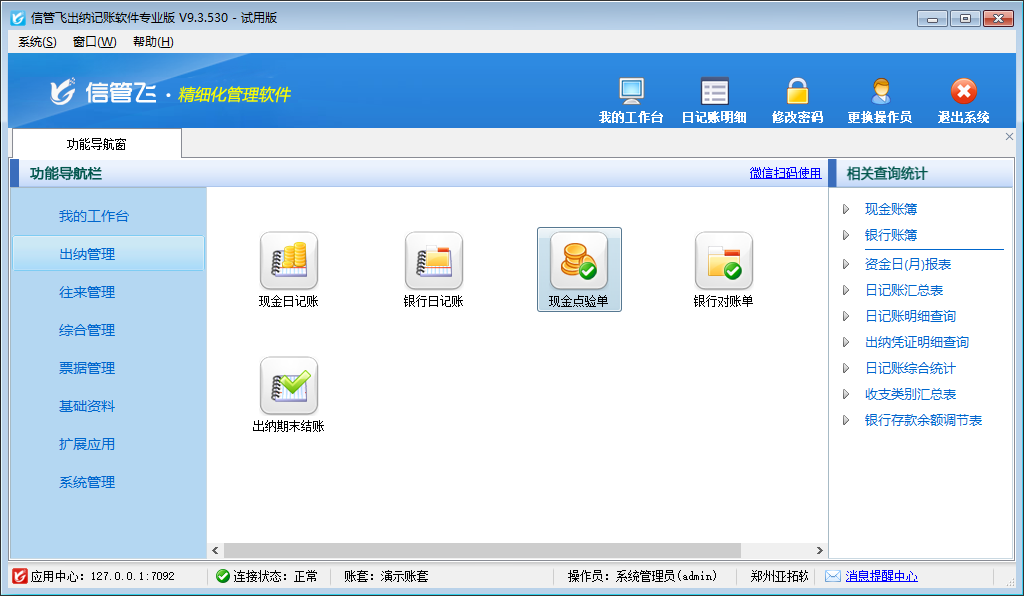Click the horizontal scrollbar right arrow
This screenshot has height=596, width=1024.
pos(820,550)
